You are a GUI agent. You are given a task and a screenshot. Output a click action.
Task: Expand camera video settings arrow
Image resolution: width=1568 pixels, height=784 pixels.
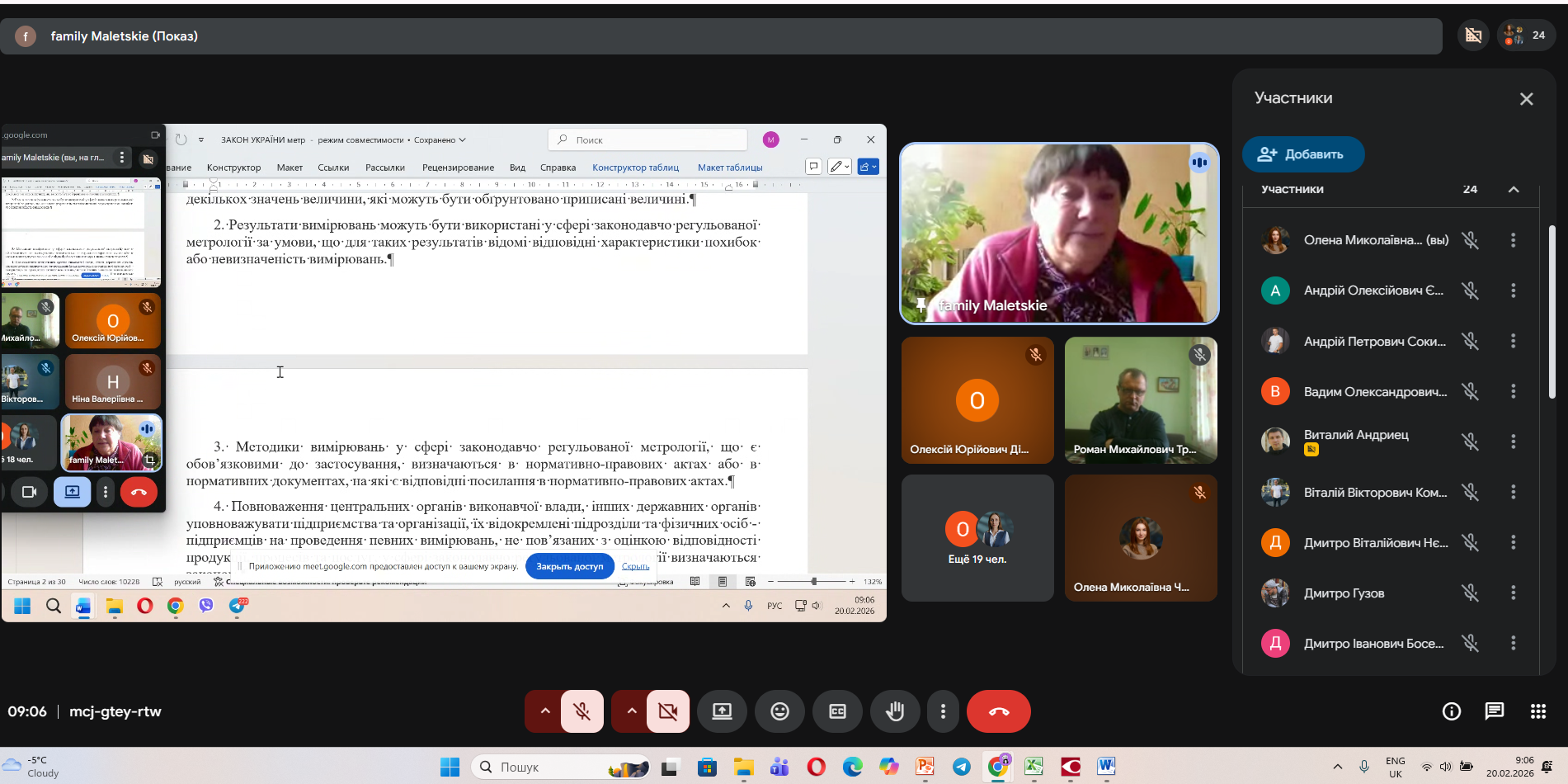631,711
